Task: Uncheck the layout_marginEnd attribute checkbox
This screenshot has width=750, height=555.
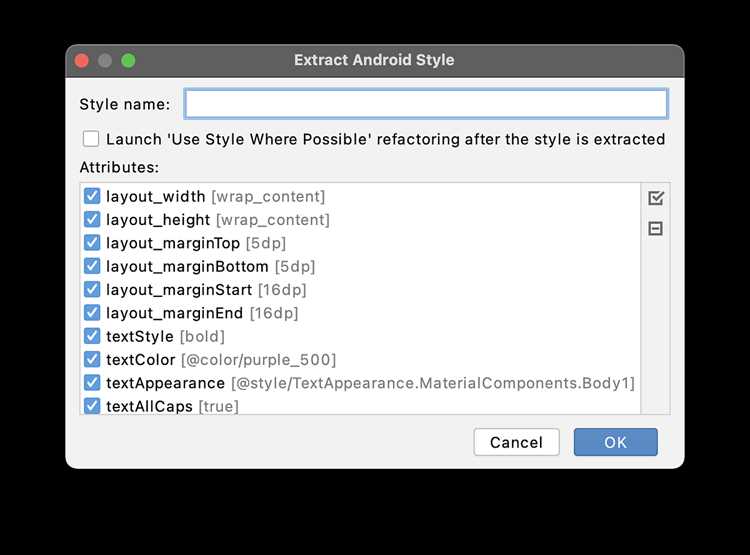Action: (92, 313)
